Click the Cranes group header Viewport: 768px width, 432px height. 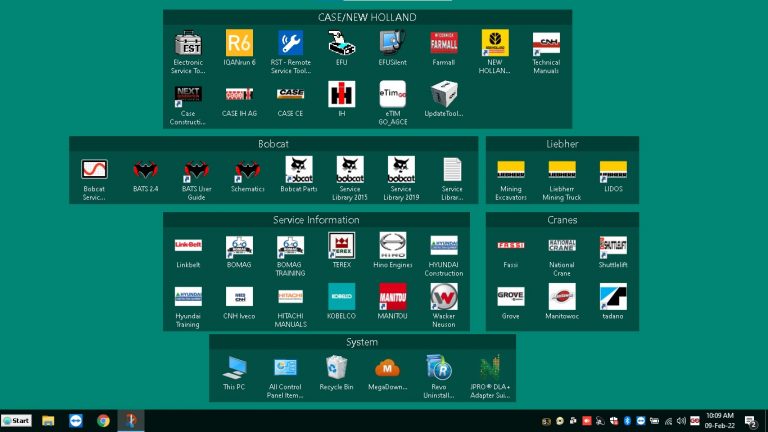pos(562,220)
